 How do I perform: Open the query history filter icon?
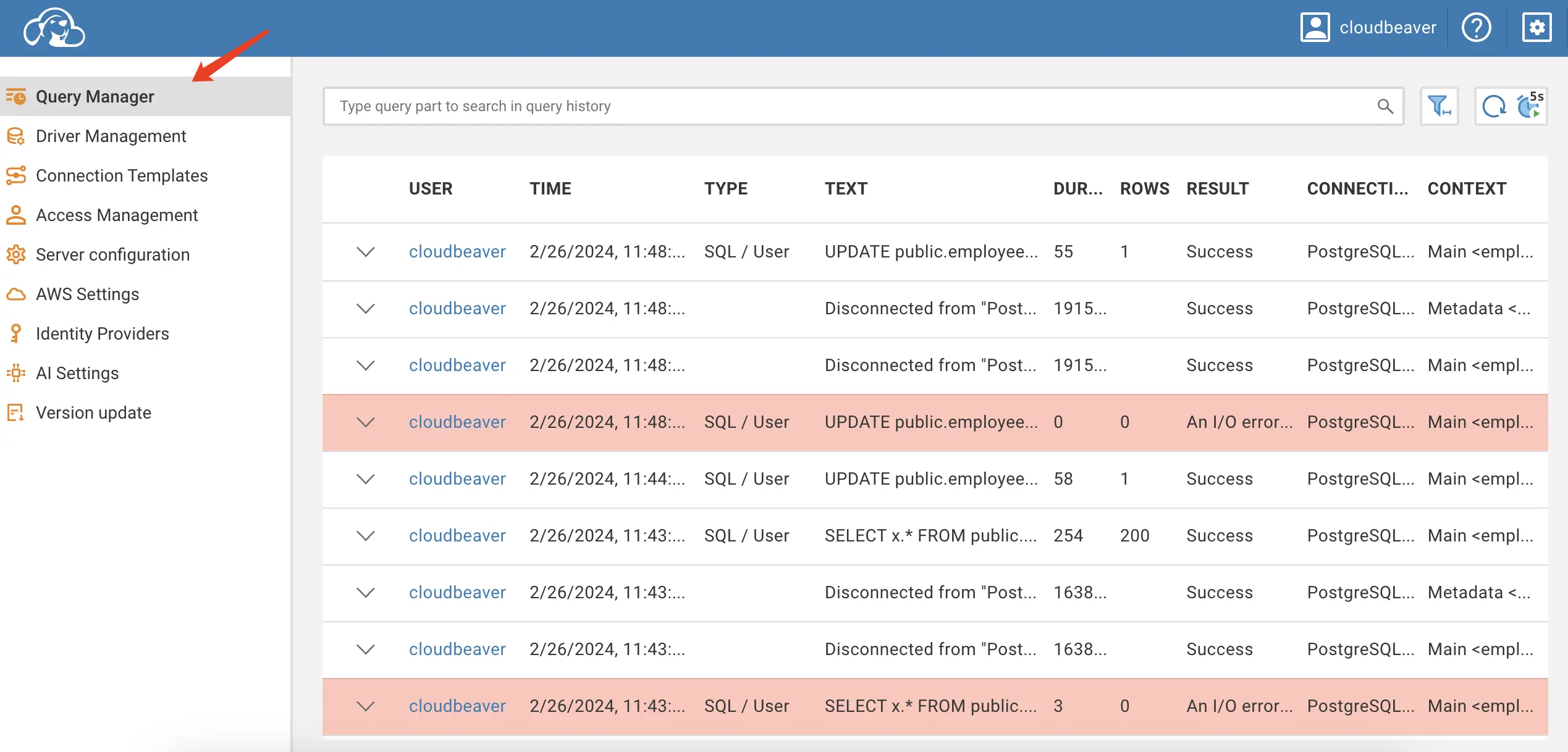(1439, 106)
